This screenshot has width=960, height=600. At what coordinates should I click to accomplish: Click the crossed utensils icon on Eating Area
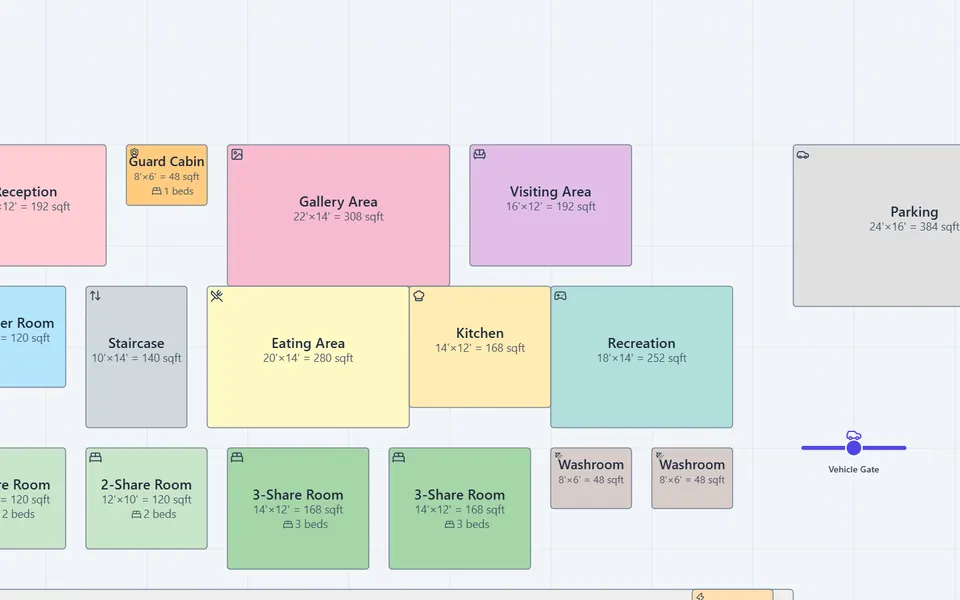217,296
